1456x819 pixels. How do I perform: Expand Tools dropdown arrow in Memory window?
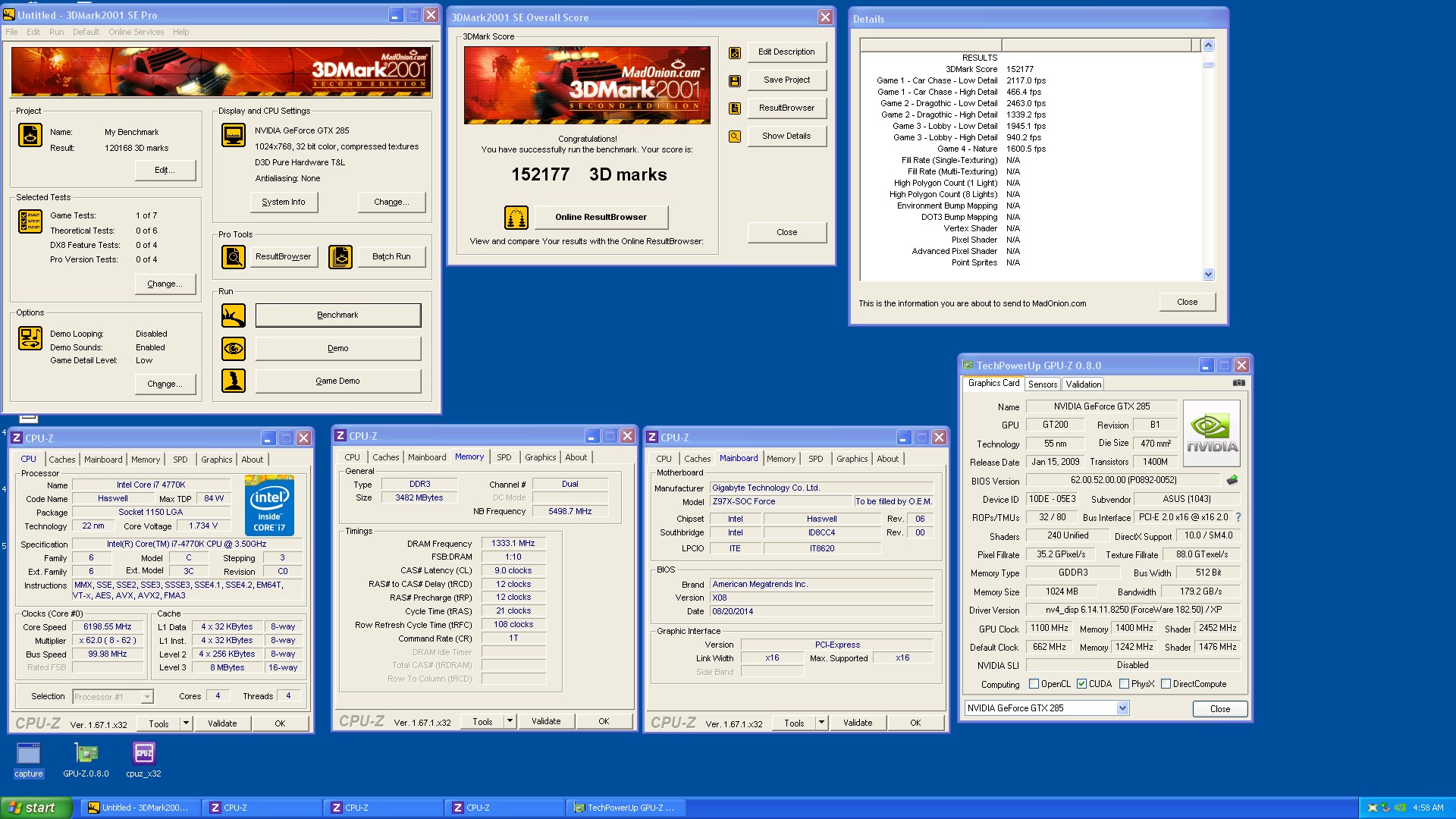click(x=510, y=722)
